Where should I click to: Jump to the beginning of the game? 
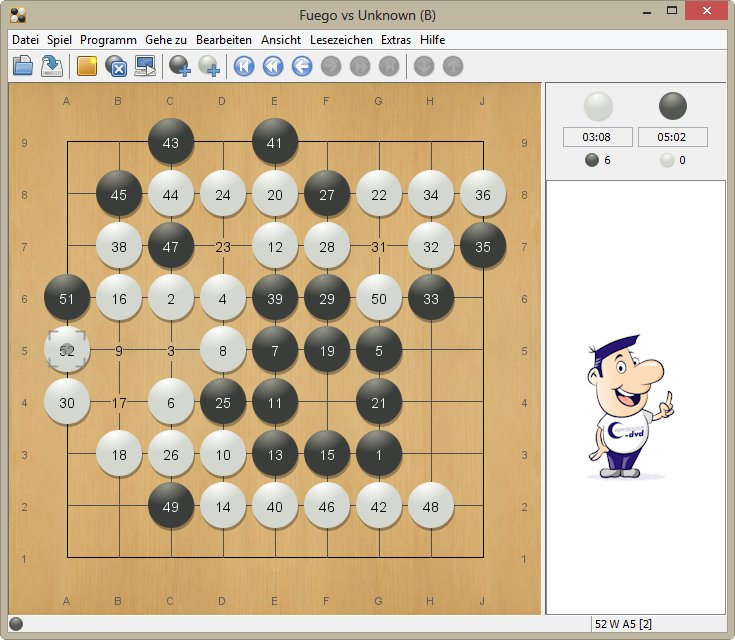click(x=243, y=66)
